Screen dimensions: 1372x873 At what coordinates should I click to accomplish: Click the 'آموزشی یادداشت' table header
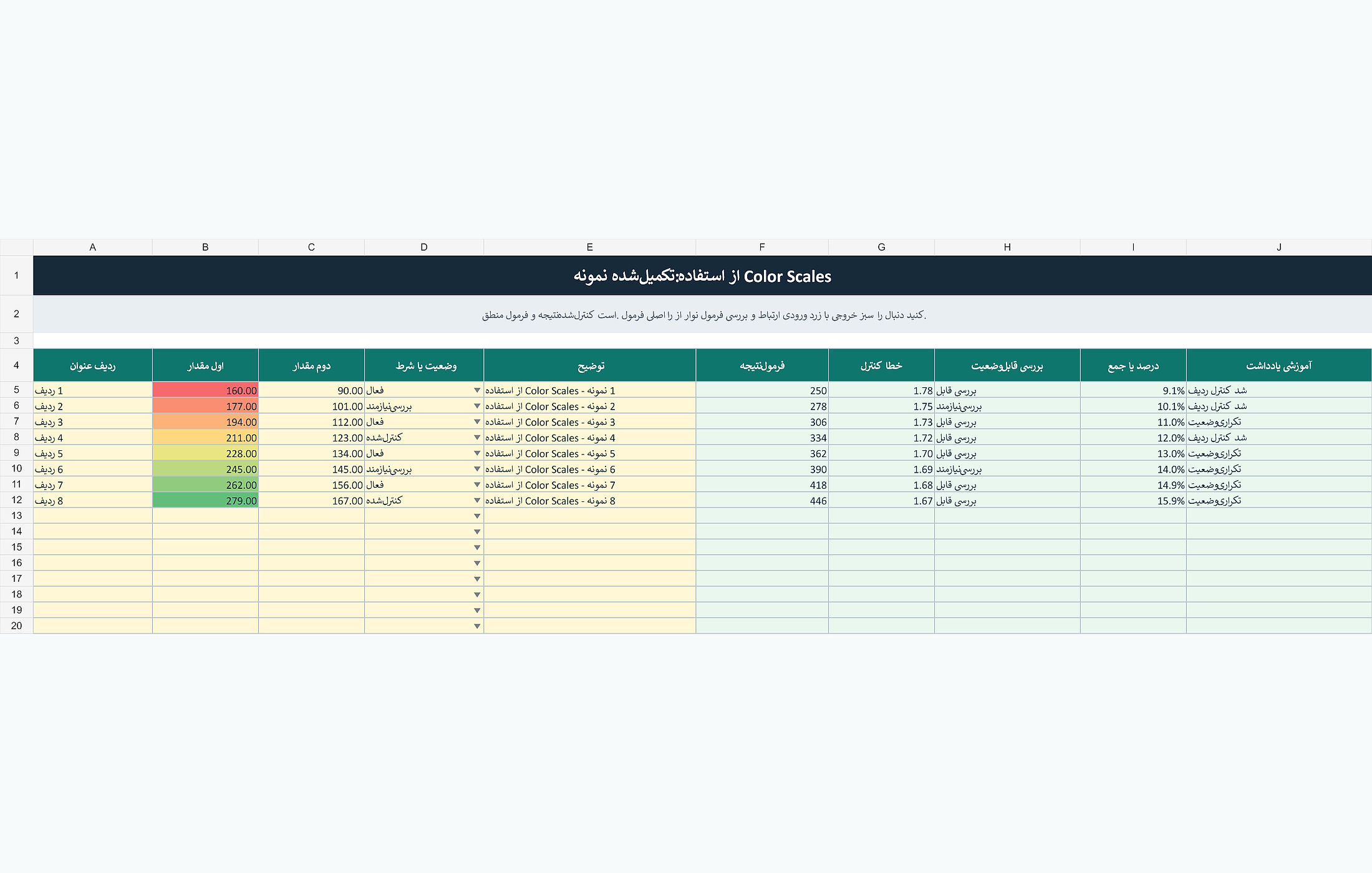click(x=1279, y=365)
